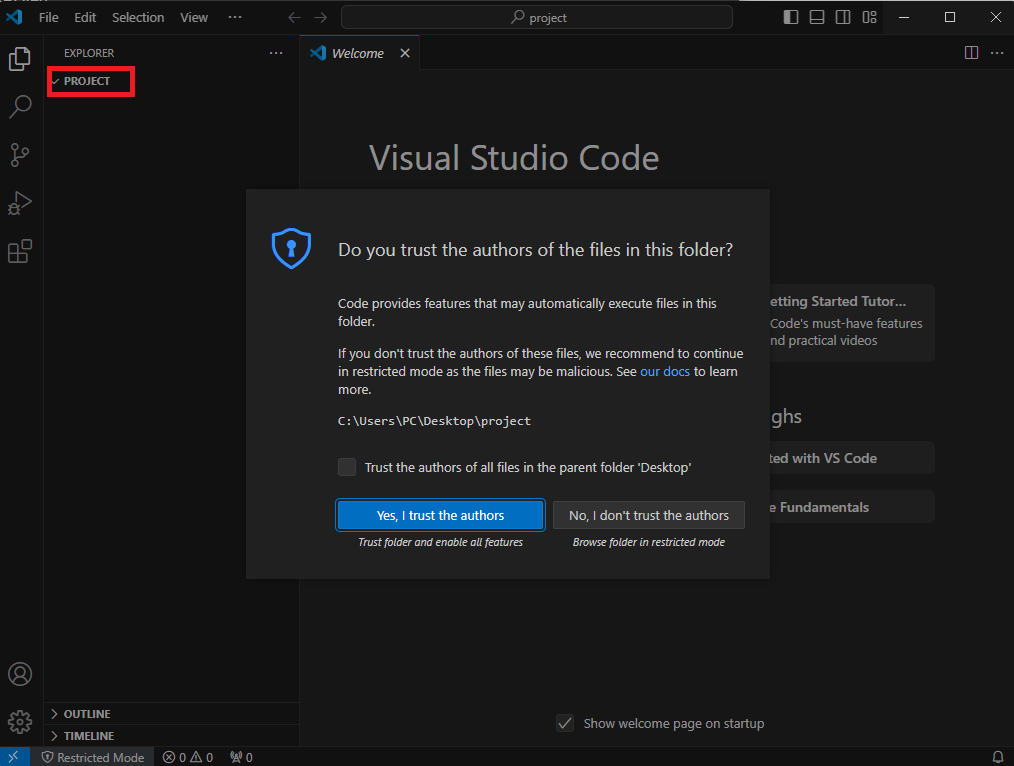Open the Search view in activity bar
Image resolution: width=1014 pixels, height=766 pixels.
(x=20, y=107)
